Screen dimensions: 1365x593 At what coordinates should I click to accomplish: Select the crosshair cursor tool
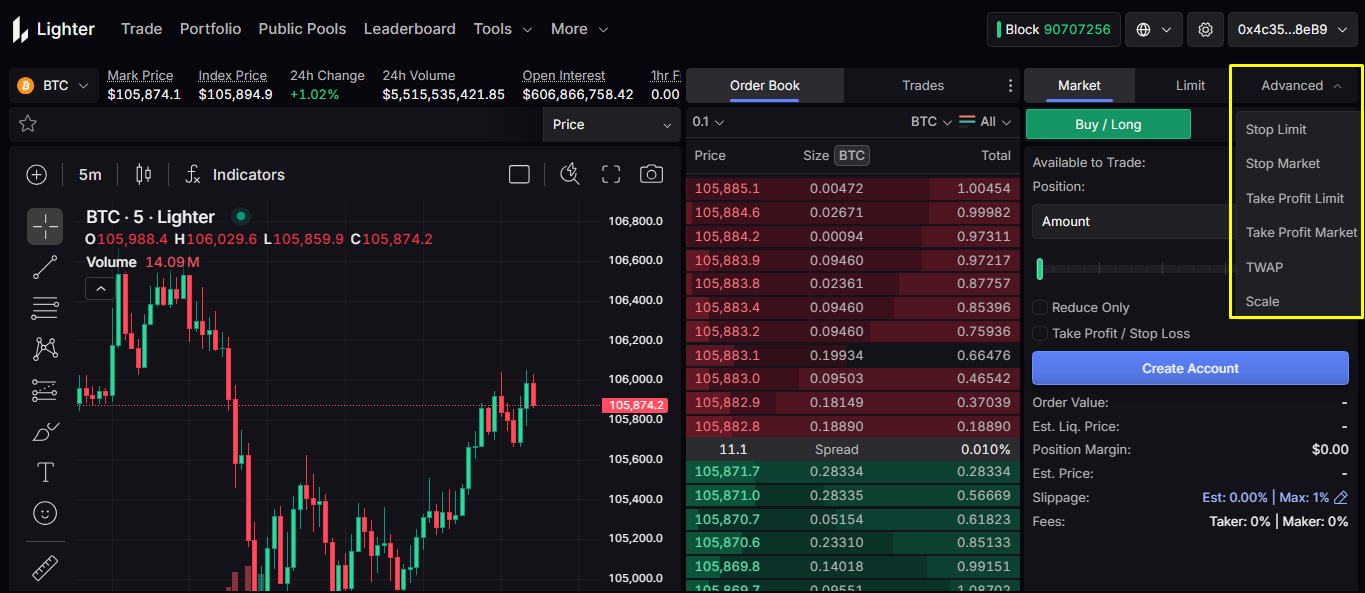click(x=45, y=226)
